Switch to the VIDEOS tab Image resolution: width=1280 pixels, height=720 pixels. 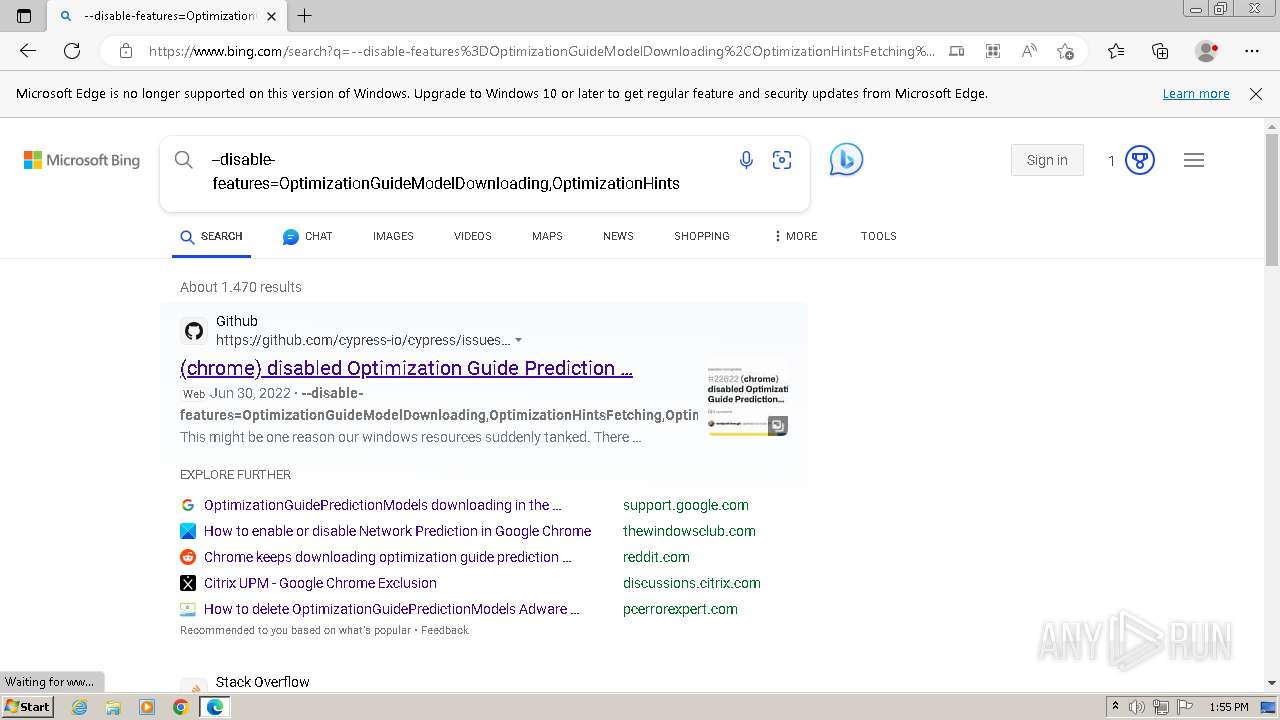(472, 236)
